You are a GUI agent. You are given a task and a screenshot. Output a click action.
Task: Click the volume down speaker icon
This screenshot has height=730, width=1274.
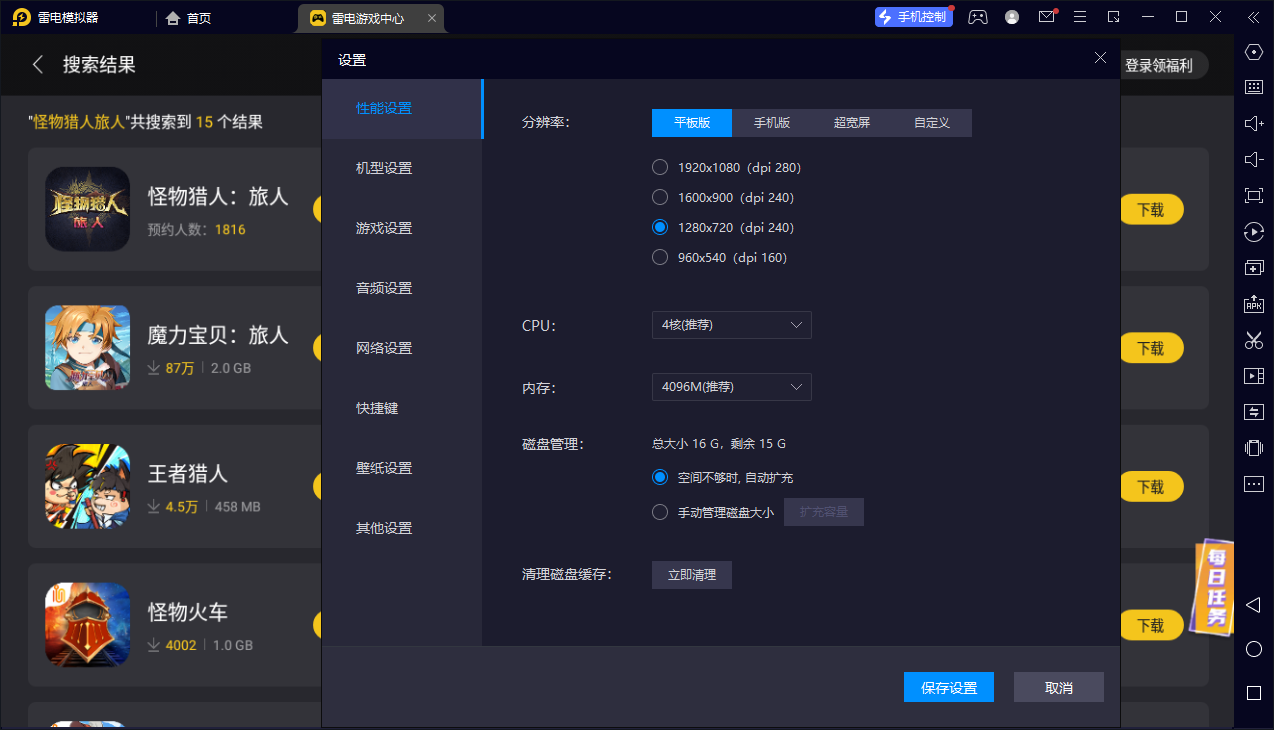pyautogui.click(x=1253, y=160)
